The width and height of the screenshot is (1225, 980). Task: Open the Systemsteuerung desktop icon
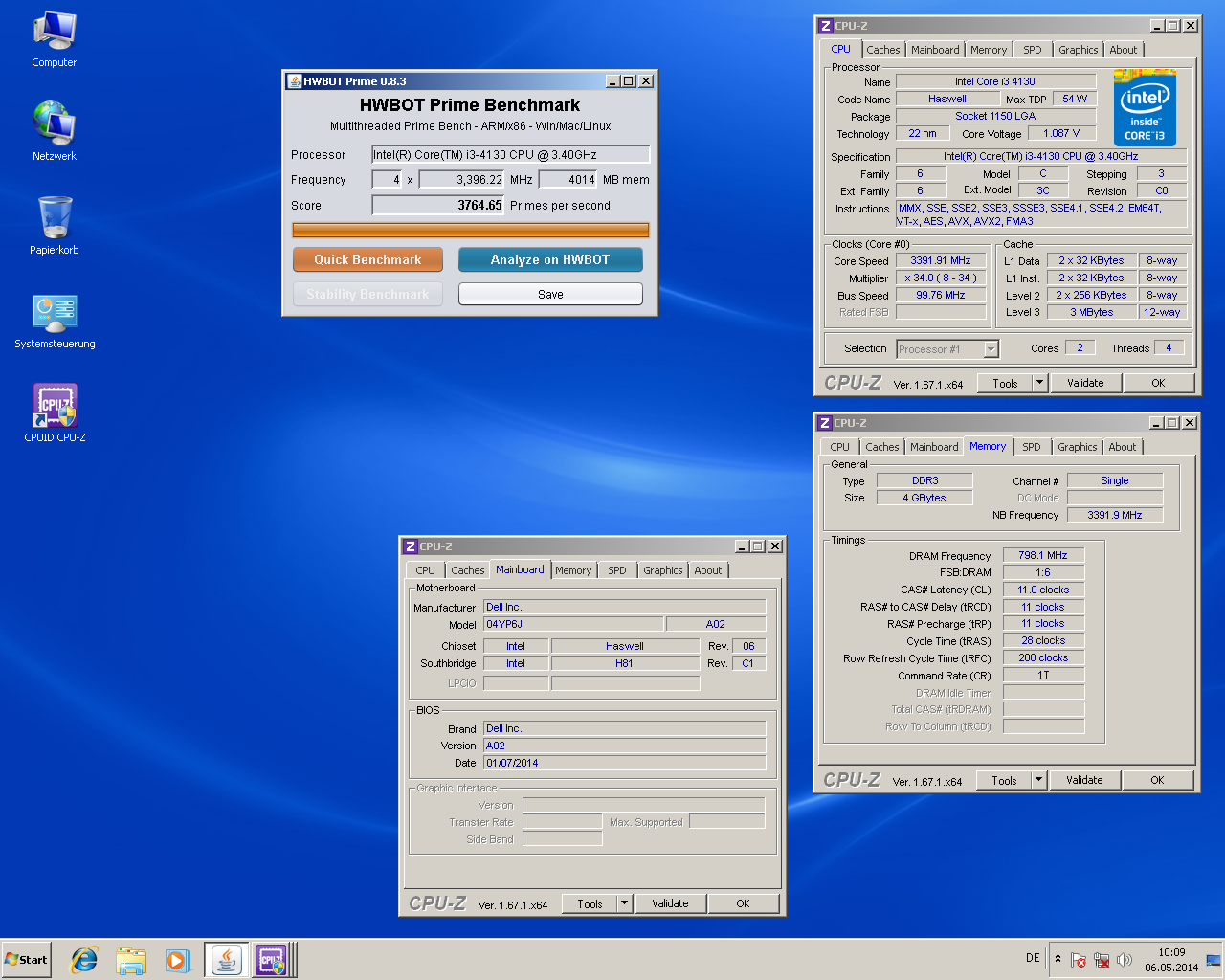pyautogui.click(x=55, y=321)
